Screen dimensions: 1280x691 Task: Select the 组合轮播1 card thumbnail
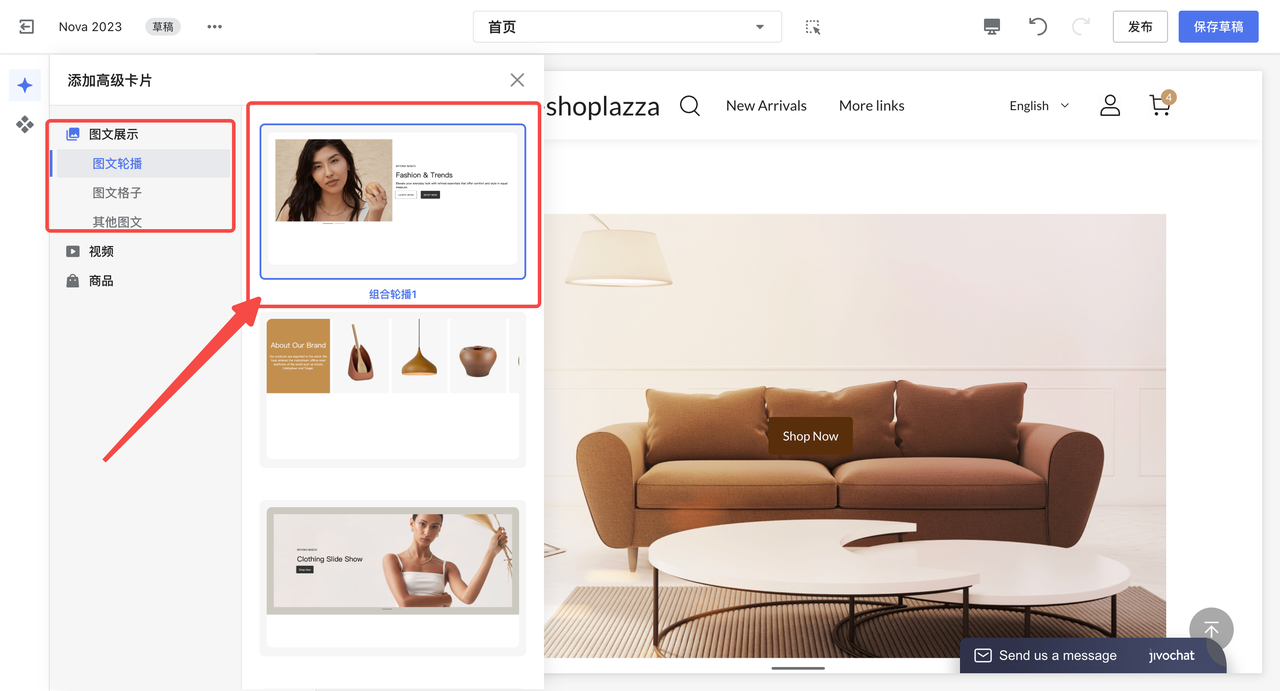tap(393, 202)
